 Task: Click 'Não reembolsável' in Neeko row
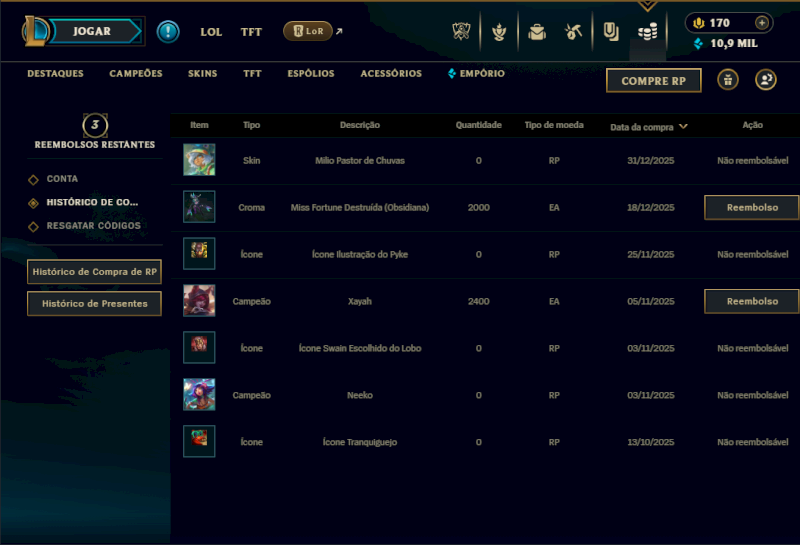point(753,395)
